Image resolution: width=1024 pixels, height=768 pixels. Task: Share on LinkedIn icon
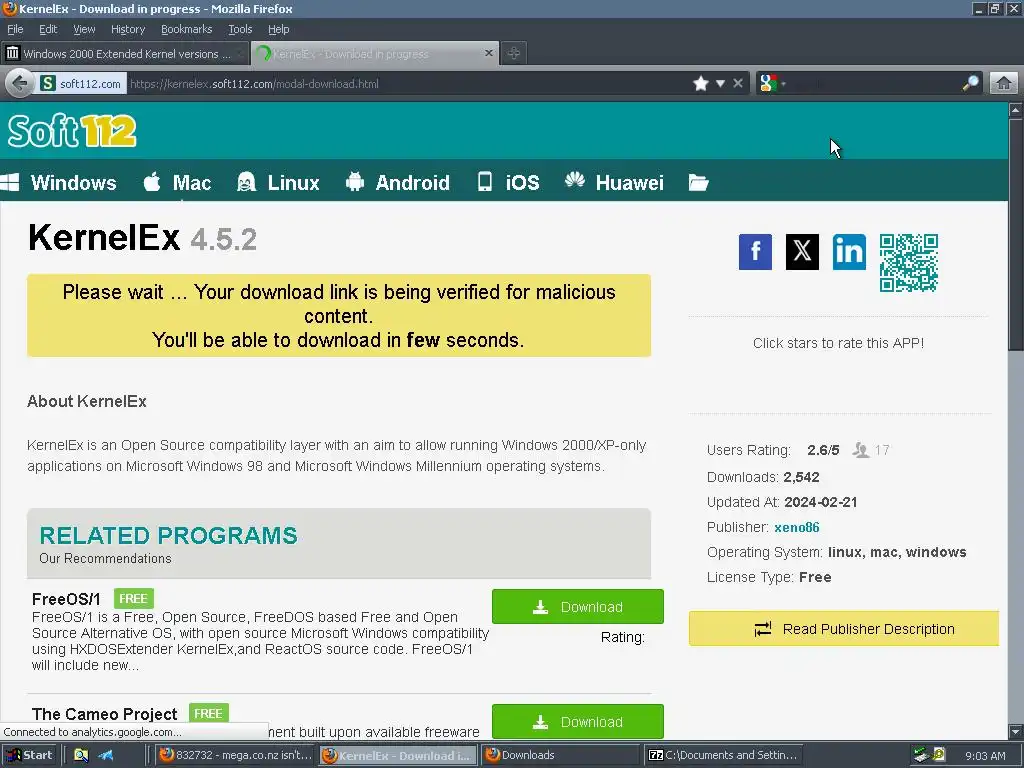coord(849,251)
